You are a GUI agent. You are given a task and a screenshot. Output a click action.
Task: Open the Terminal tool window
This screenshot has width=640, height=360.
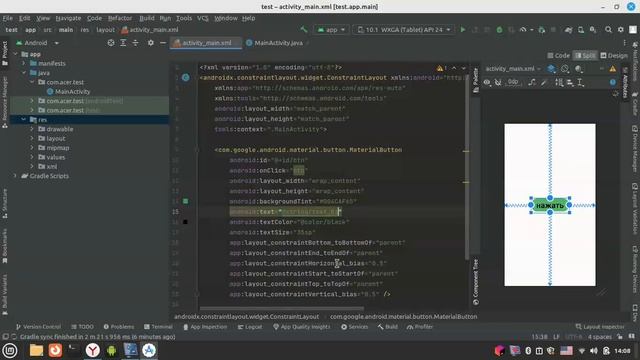click(x=158, y=327)
